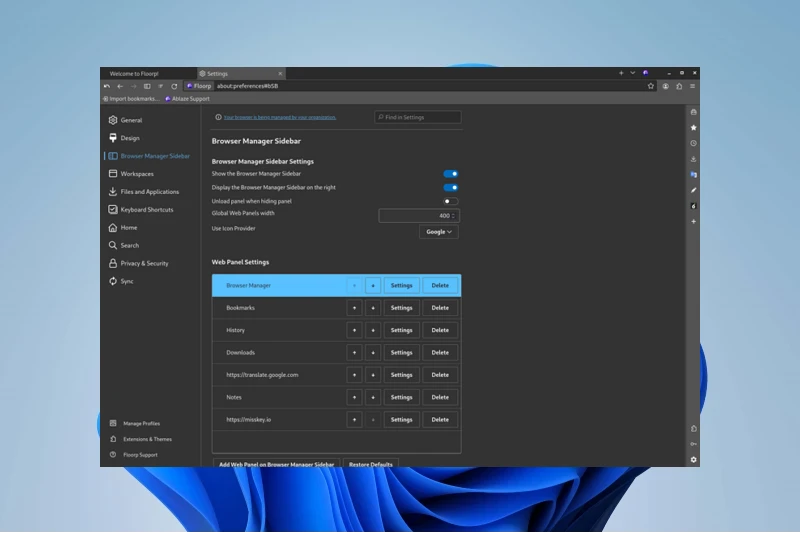Open the Google Translate panel icon
800x533 pixels.
pyautogui.click(x=693, y=174)
